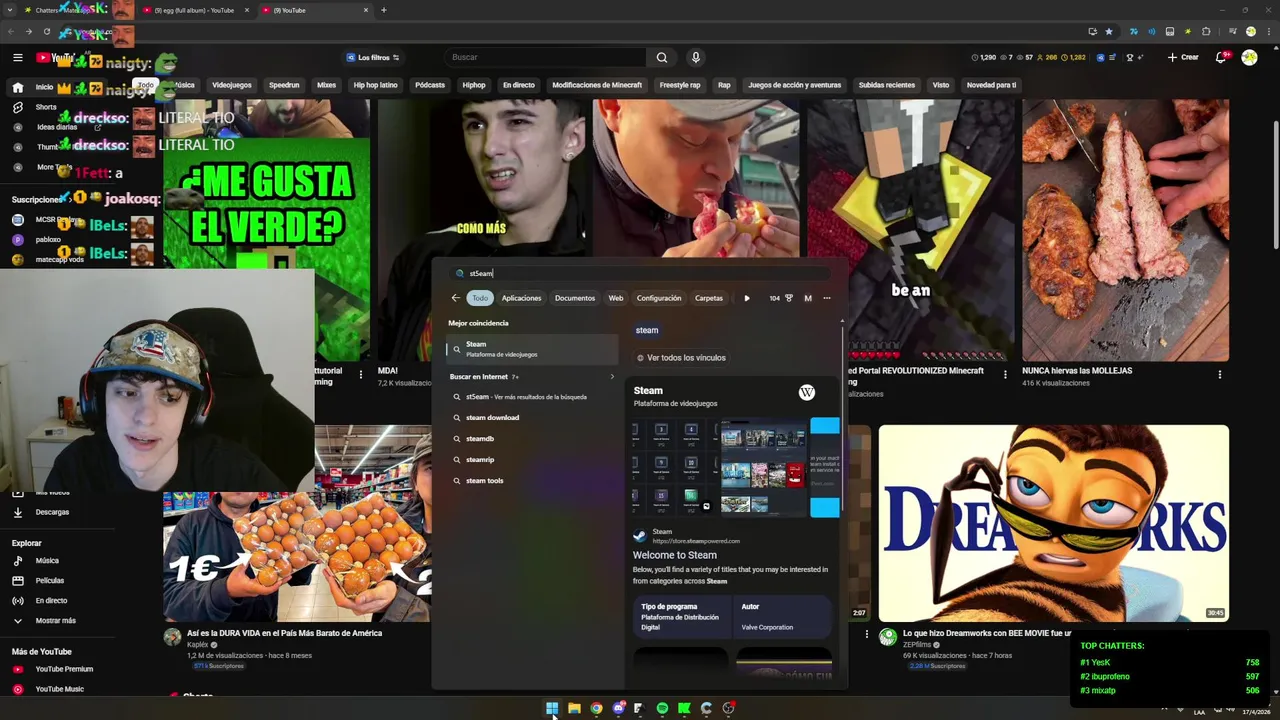Screen dimensions: 1280x720
Task: Open YouTube notifications bell
Action: (1221, 57)
